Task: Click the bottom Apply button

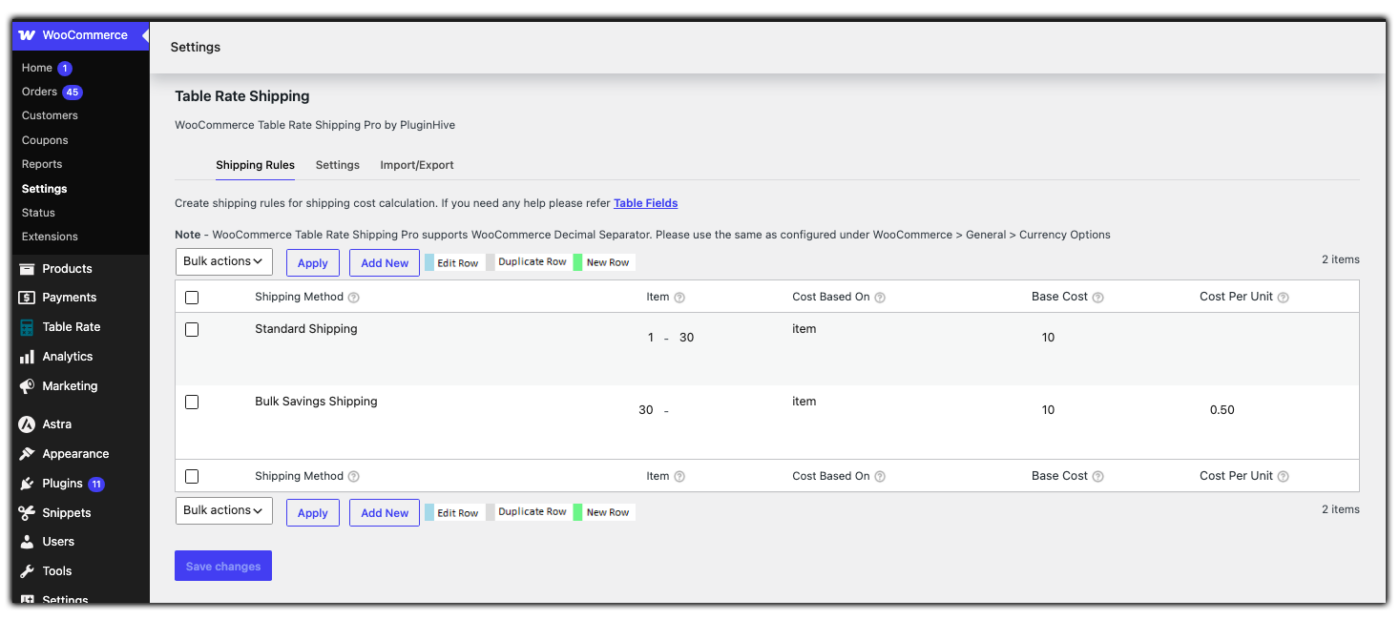Action: pyautogui.click(x=313, y=513)
